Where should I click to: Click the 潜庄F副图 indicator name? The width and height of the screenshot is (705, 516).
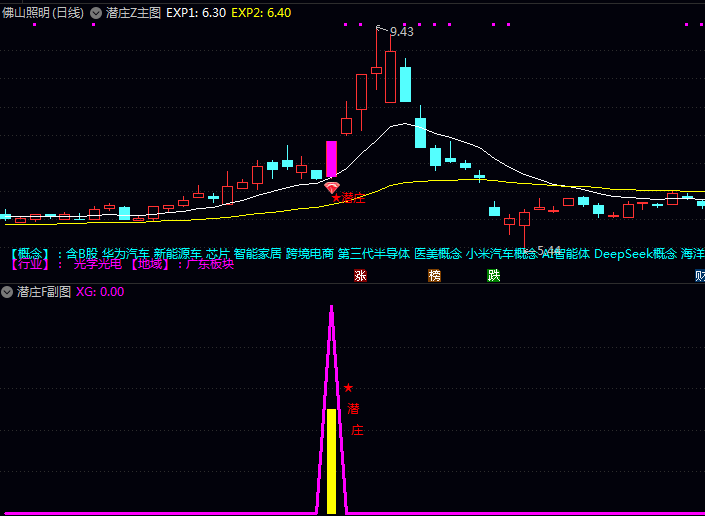pos(44,292)
